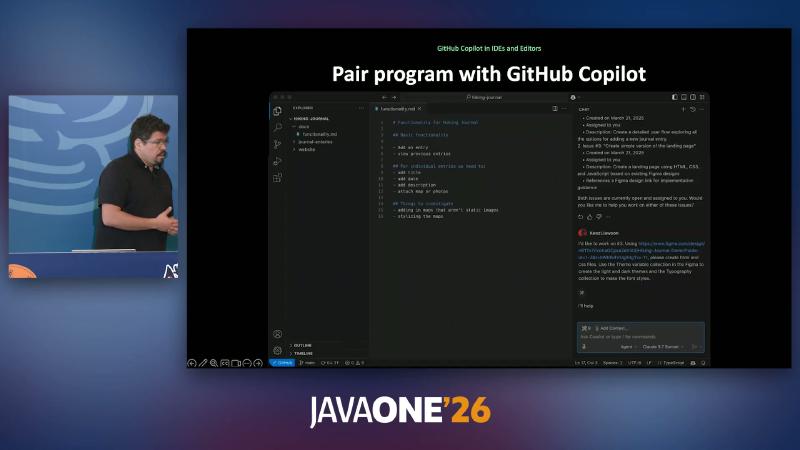Open the chat history icon

(x=692, y=109)
